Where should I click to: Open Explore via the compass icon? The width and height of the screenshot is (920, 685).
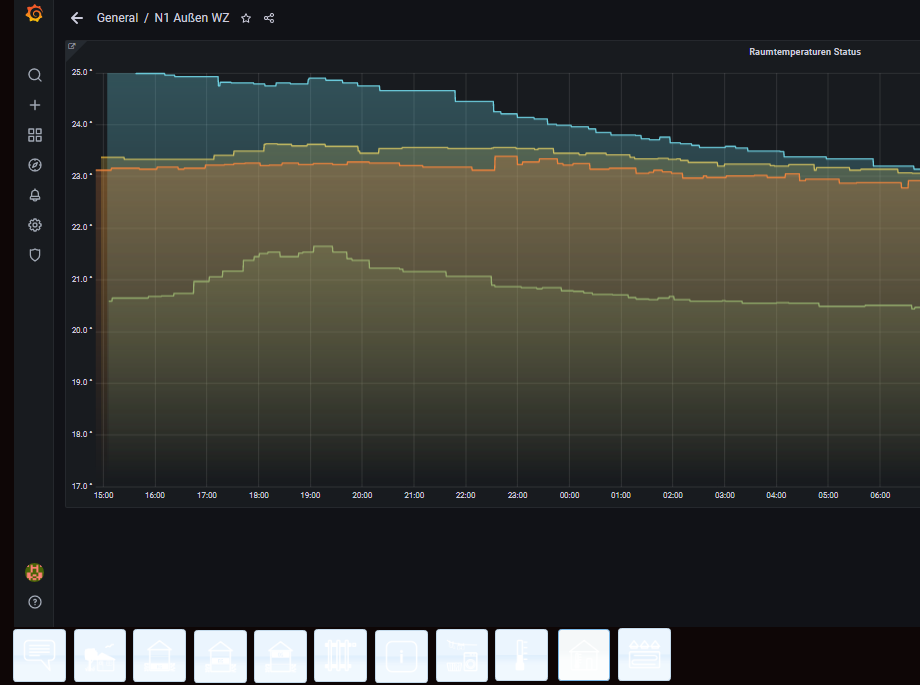pyautogui.click(x=35, y=165)
